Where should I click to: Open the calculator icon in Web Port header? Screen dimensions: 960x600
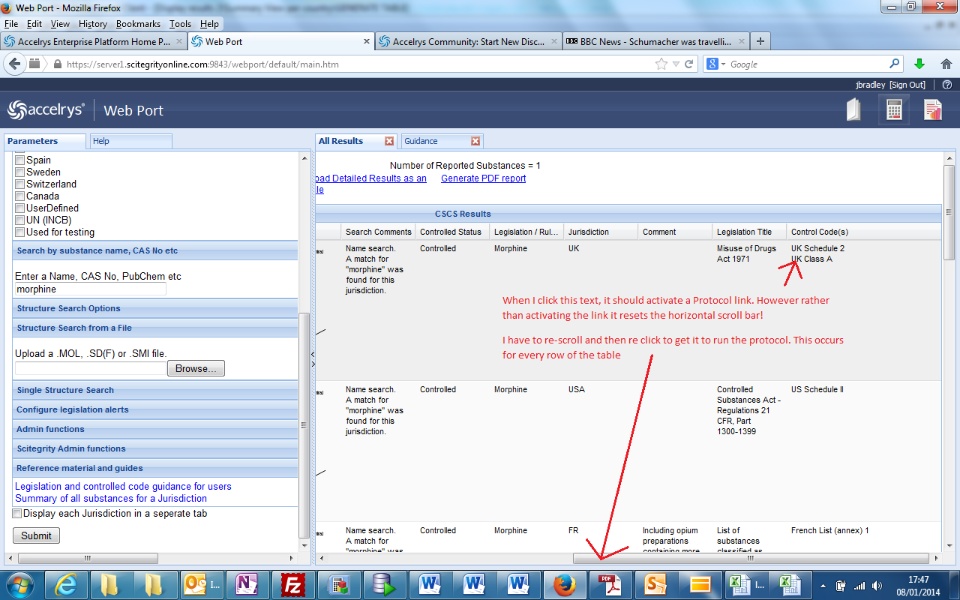coord(894,110)
